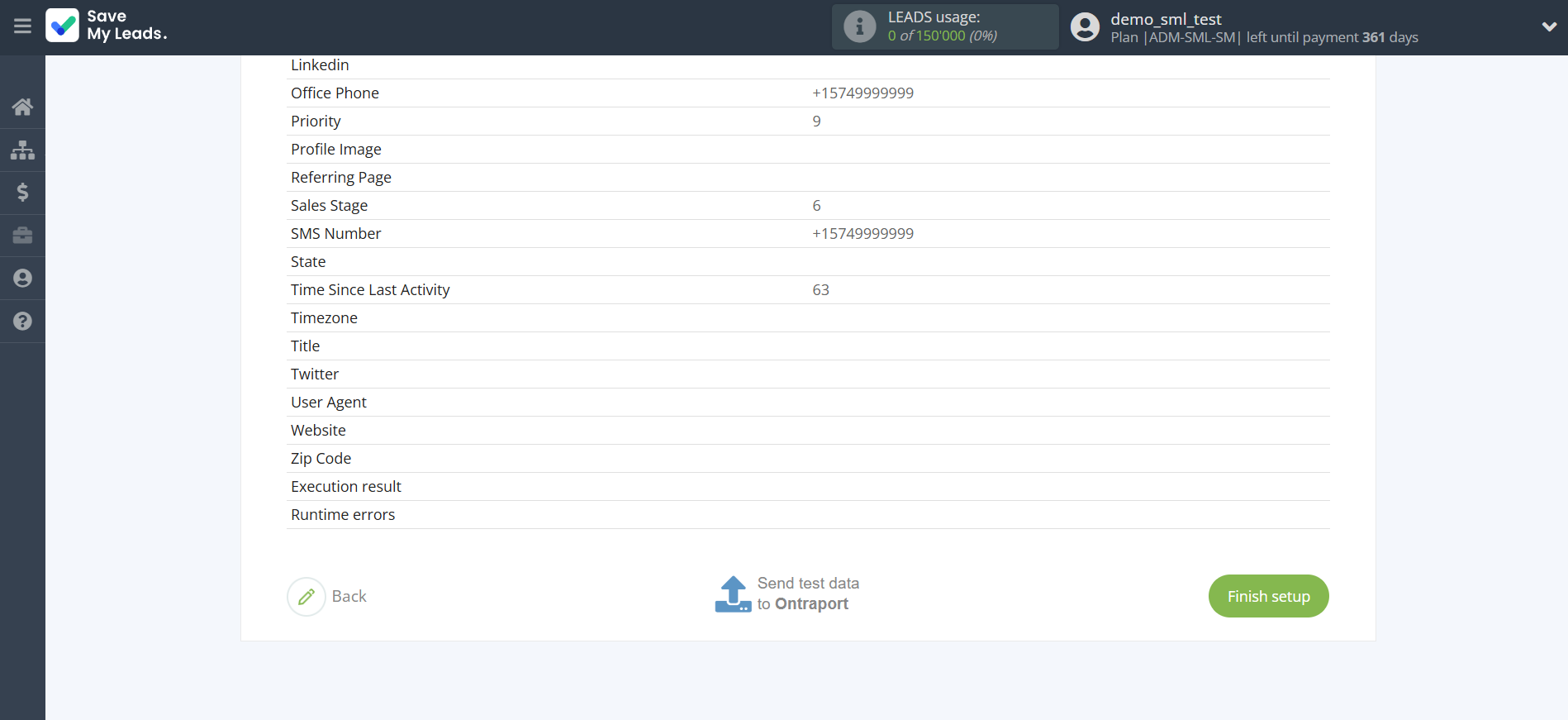This screenshot has height=720, width=1568.
Task: Go to Home in sidebar
Action: tap(22, 107)
